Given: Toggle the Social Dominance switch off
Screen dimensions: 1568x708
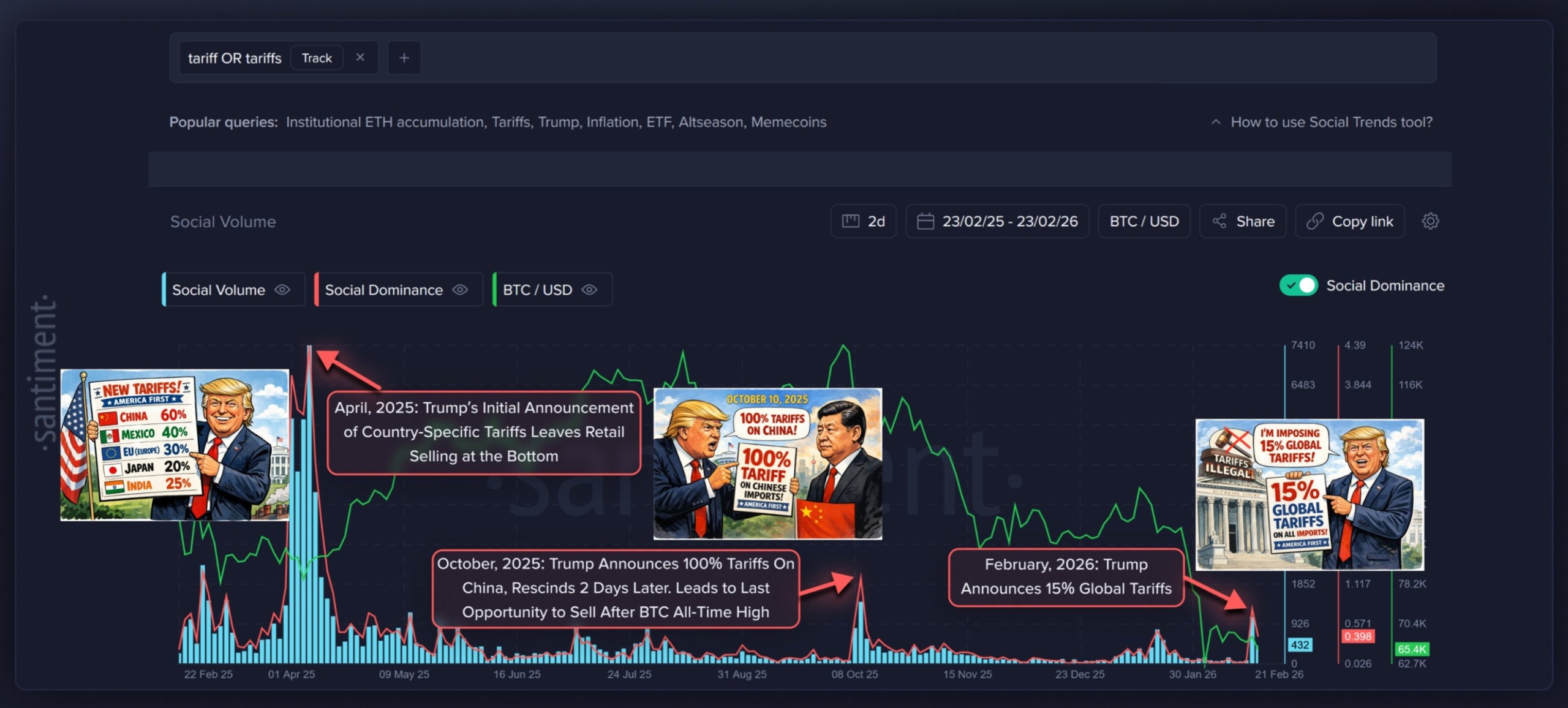Looking at the screenshot, I should [x=1298, y=285].
